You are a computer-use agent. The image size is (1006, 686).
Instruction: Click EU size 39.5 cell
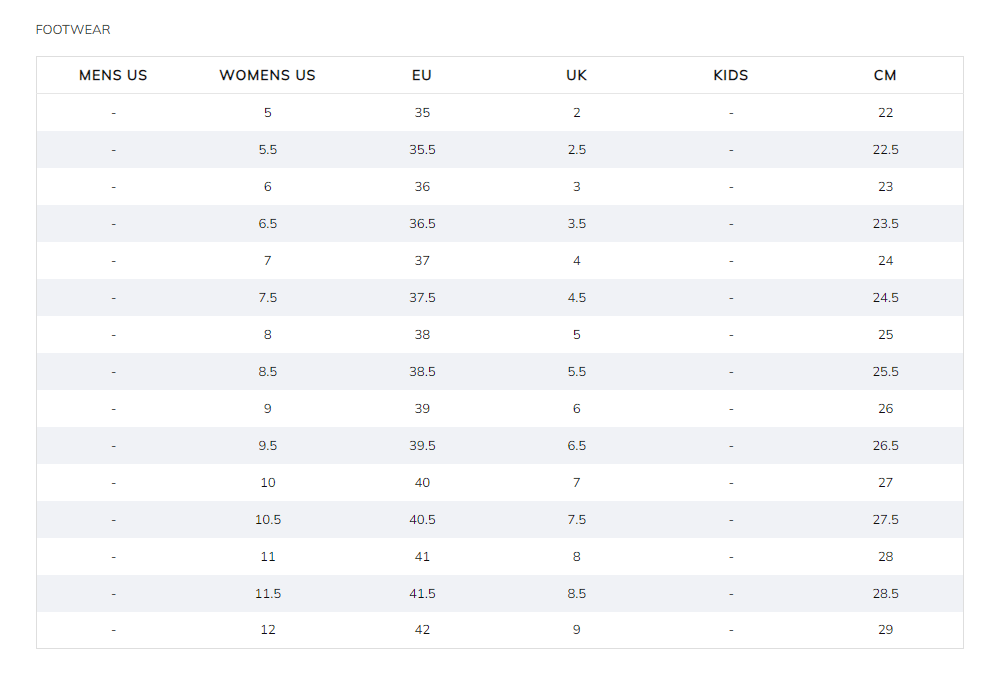coord(422,446)
